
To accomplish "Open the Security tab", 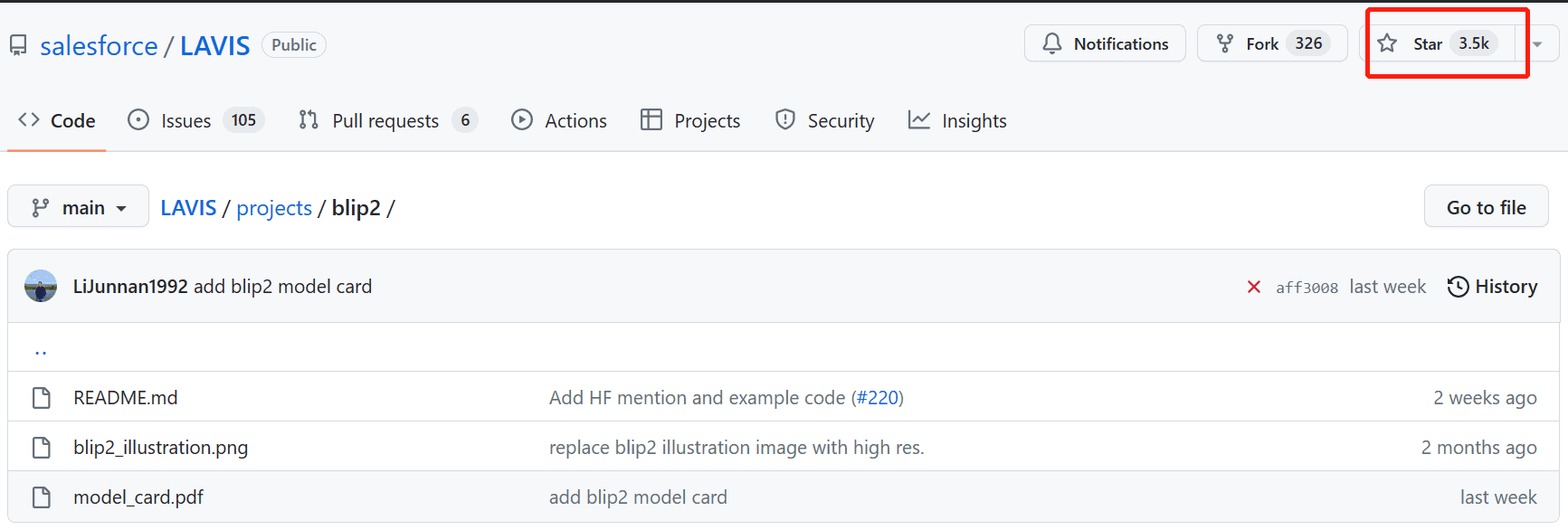I will tap(824, 120).
